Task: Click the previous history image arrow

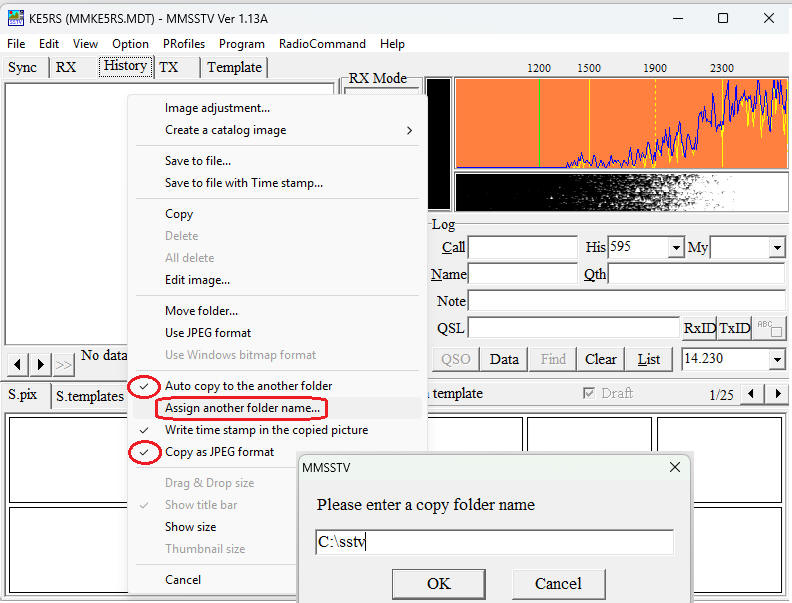Action: coord(17,364)
